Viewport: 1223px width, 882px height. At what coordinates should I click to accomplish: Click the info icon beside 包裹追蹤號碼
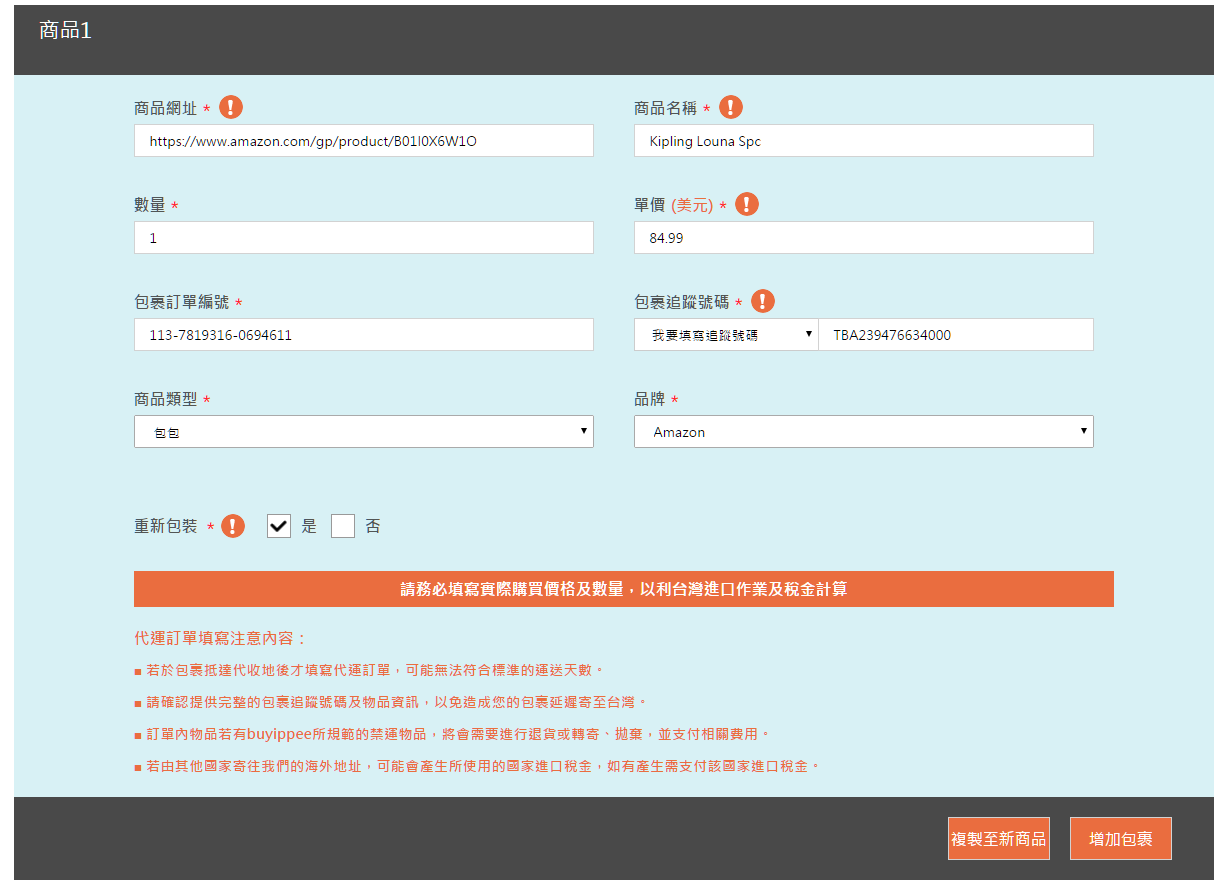763,301
